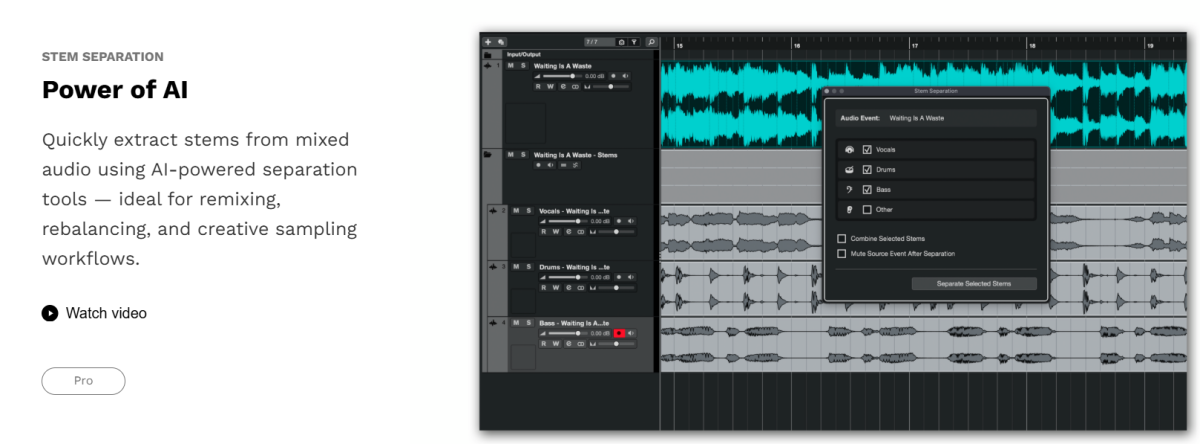Click Write automation W on Bass track
Image resolution: width=1200 pixels, height=444 pixels.
(556, 344)
